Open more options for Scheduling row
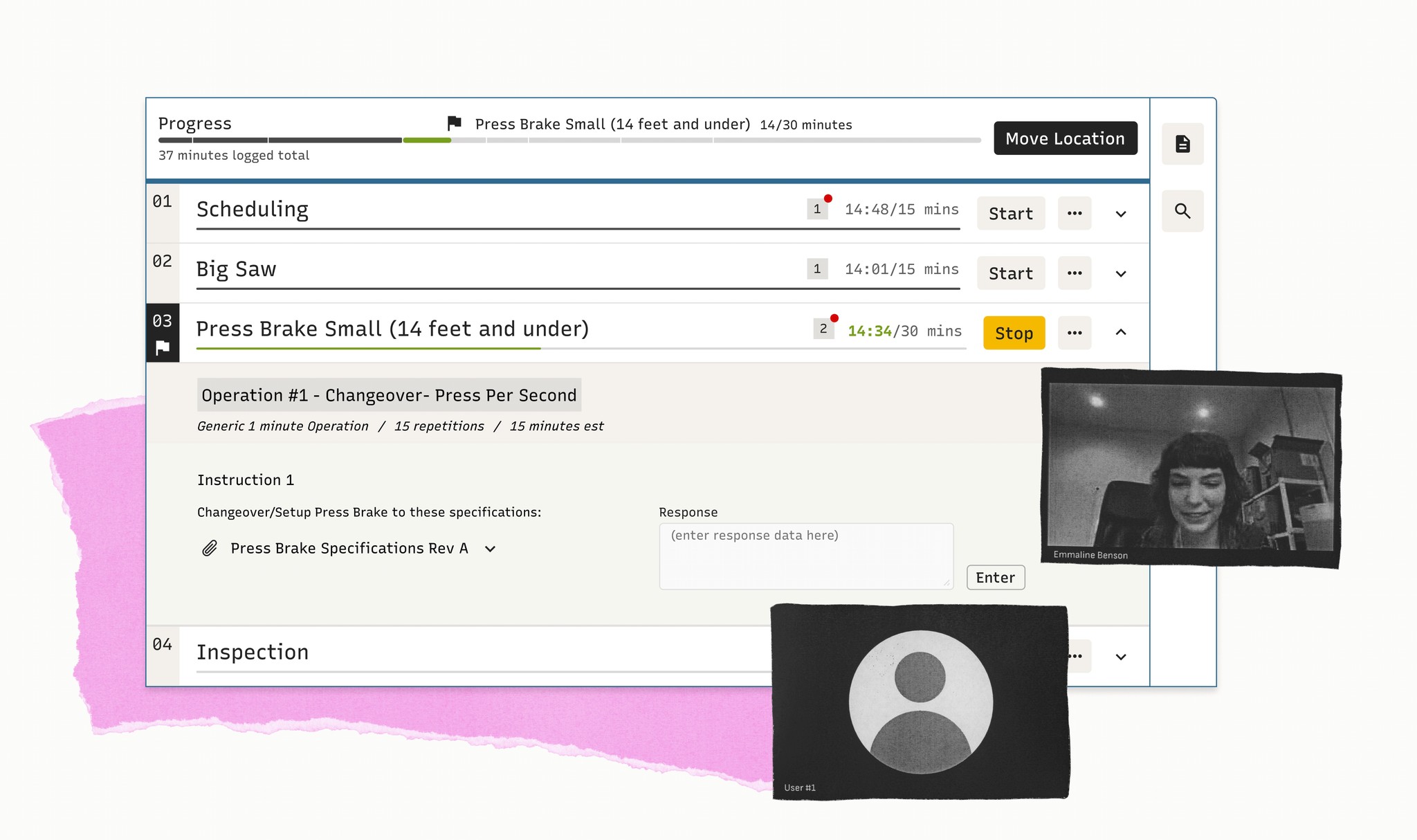Viewport: 1417px width, 840px height. (1075, 213)
